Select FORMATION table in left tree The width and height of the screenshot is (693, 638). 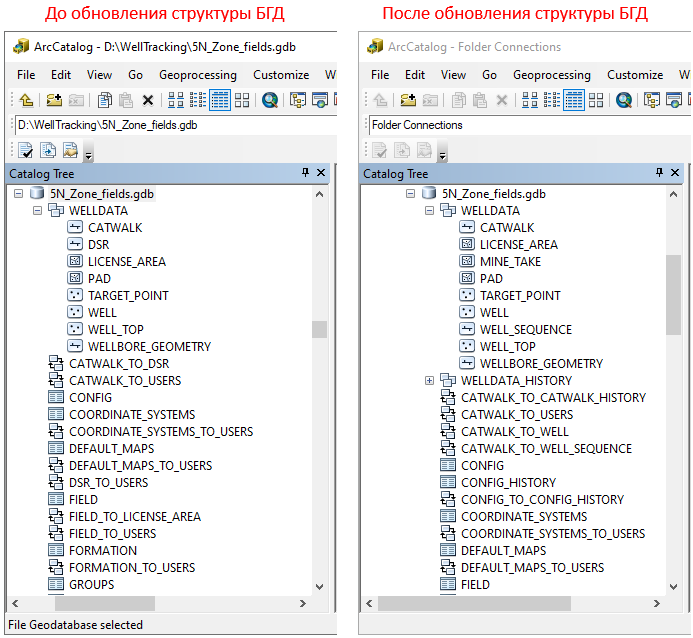(x=103, y=551)
